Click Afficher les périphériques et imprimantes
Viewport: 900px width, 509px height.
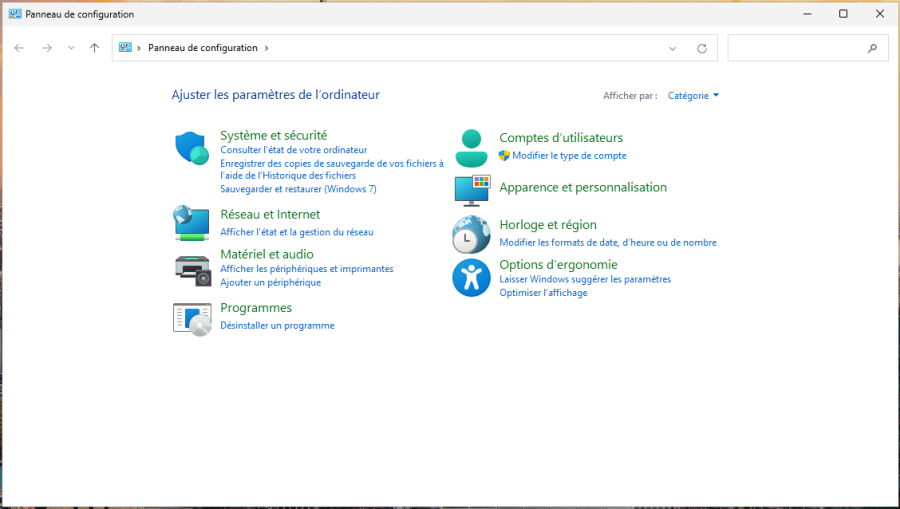coord(306,269)
